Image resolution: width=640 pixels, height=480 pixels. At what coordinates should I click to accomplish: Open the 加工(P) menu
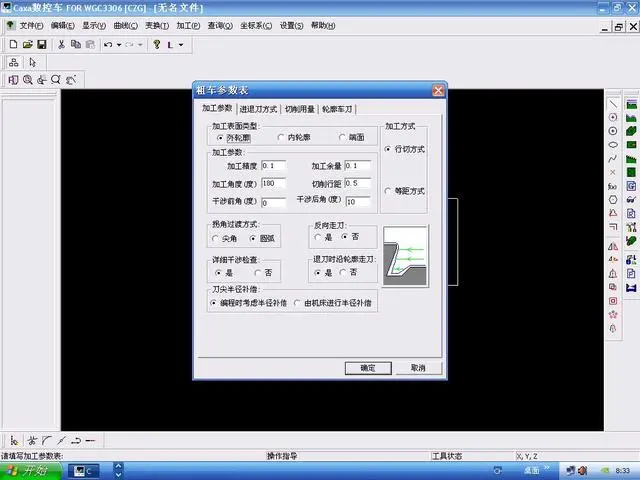pos(188,25)
